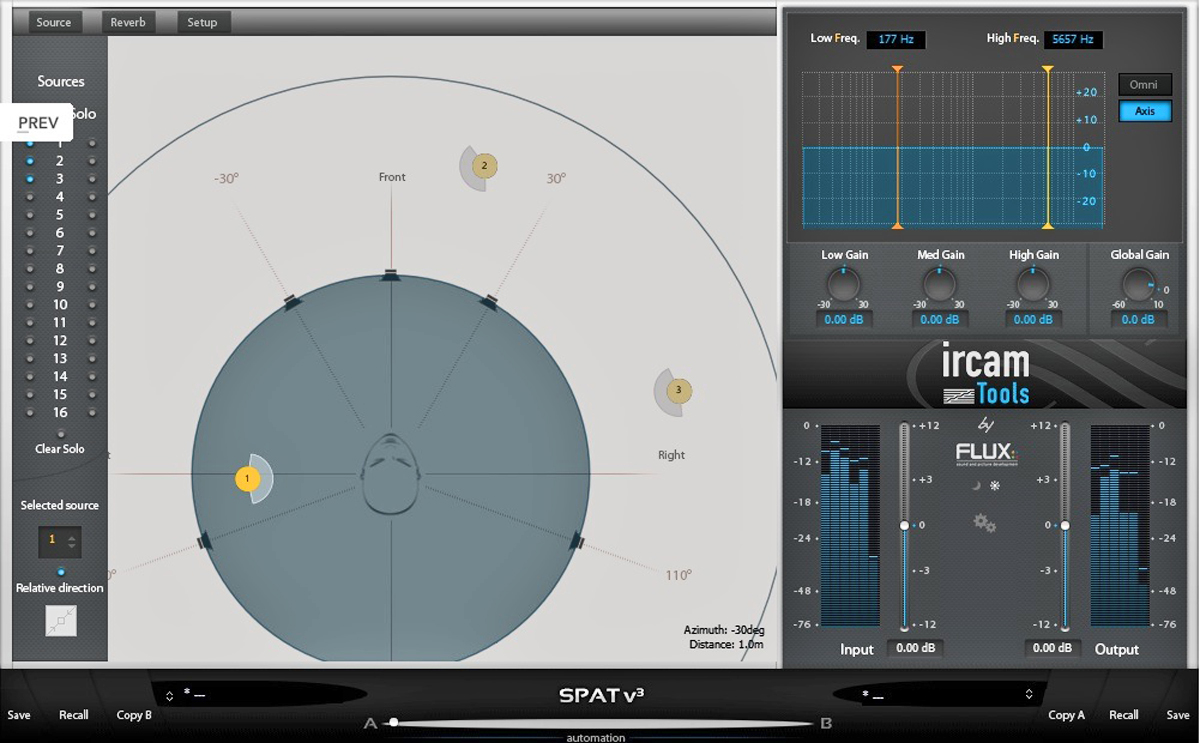Select the source 3 marker near Right
Image resolution: width=1200 pixels, height=743 pixels.
(x=678, y=390)
